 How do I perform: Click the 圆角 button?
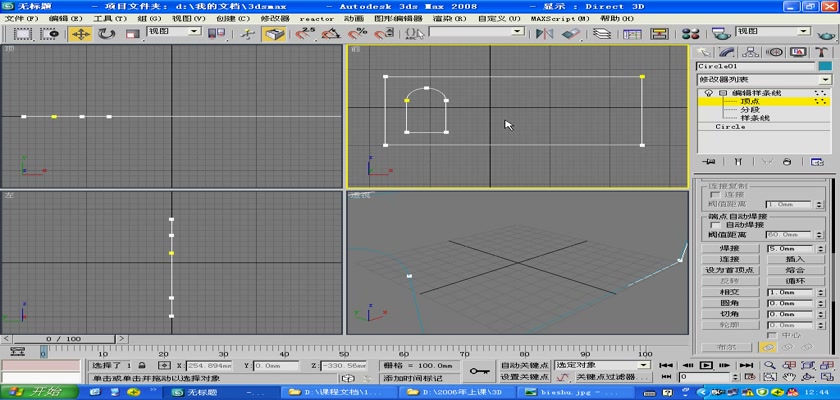[730, 303]
